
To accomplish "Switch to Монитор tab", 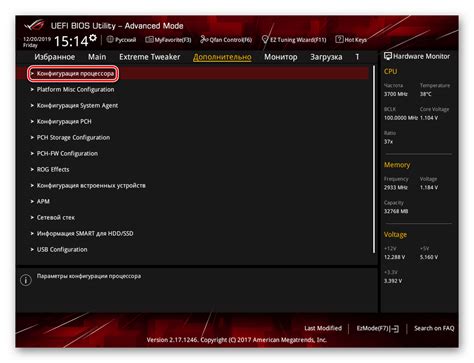I will (281, 57).
